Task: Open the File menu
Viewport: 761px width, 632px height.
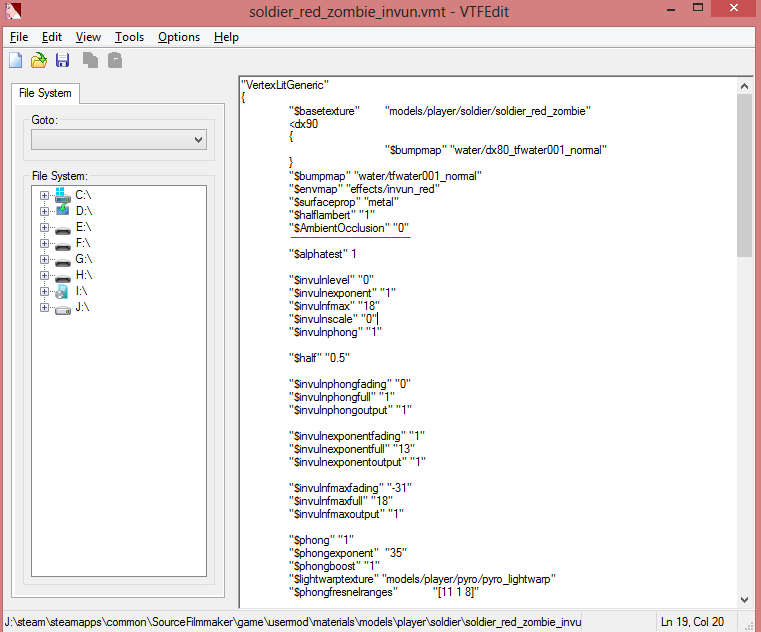Action: tap(19, 37)
